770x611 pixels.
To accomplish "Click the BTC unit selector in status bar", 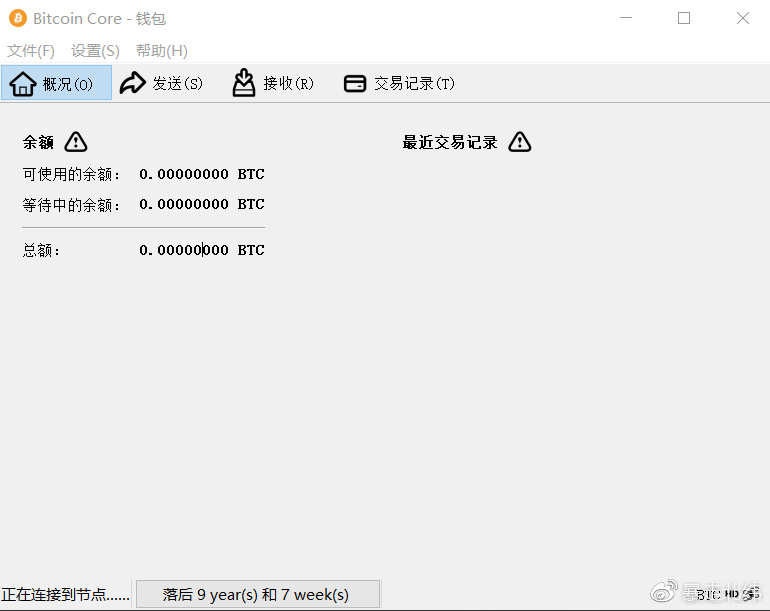I will [x=708, y=594].
